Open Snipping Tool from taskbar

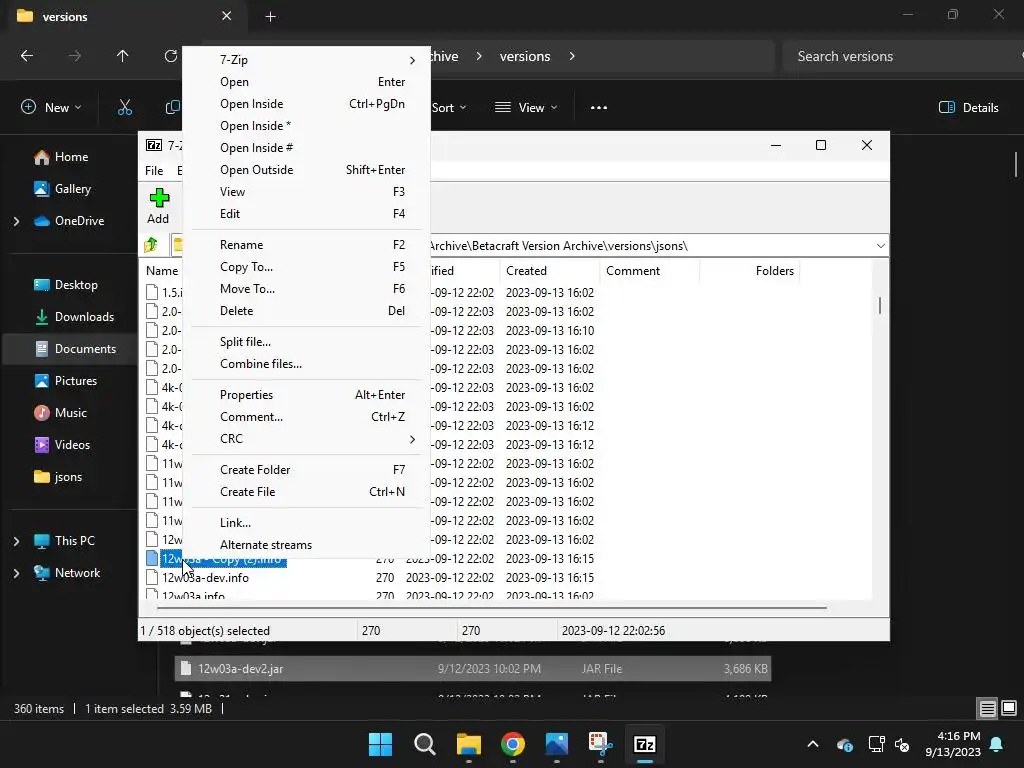(x=600, y=744)
